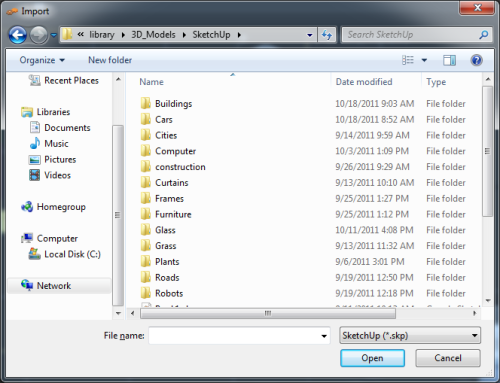This screenshot has width=500, height=383.
Task: Click the file list horizontal scrollbar thumb
Action: pyautogui.click(x=268, y=313)
